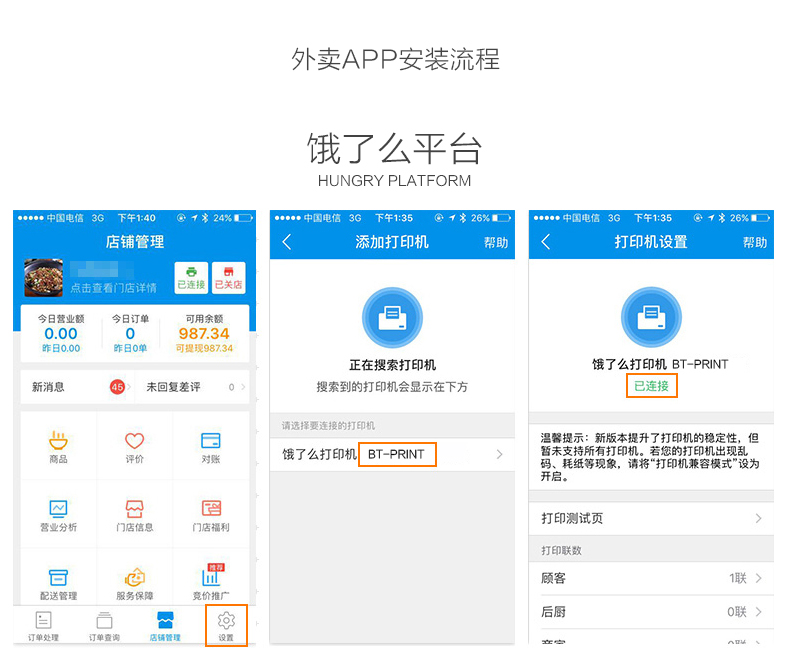
Task: Tap printer search icon on 添加打印机
Action: pos(392,317)
